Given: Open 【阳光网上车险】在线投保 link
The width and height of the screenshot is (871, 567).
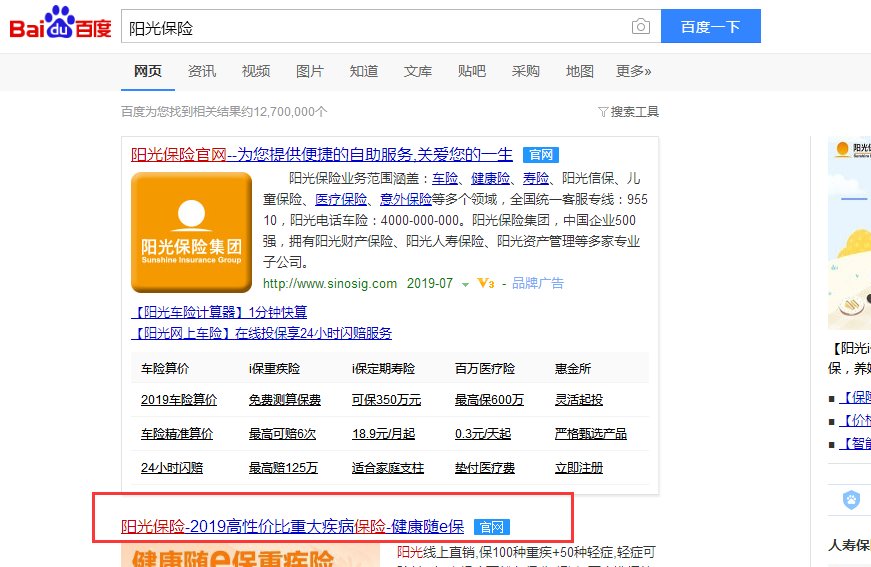Looking at the screenshot, I should tap(262, 333).
